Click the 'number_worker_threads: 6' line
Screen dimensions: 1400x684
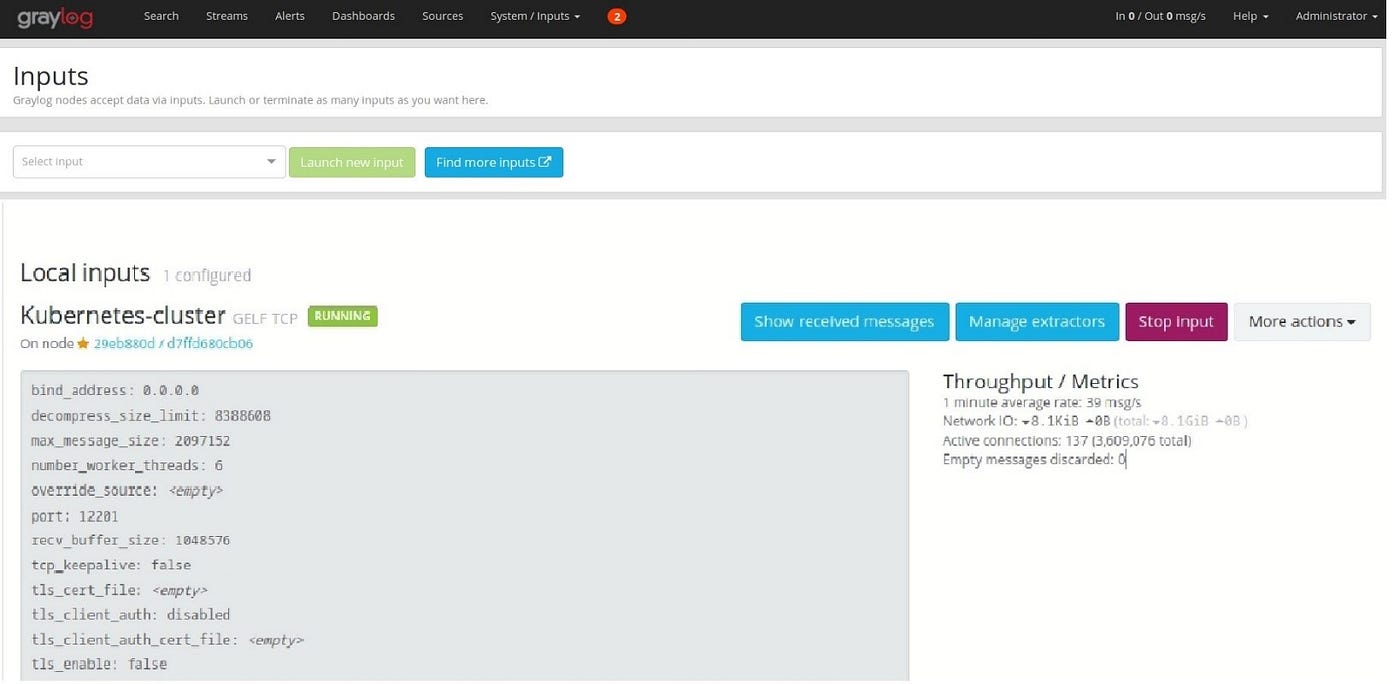click(x=127, y=466)
